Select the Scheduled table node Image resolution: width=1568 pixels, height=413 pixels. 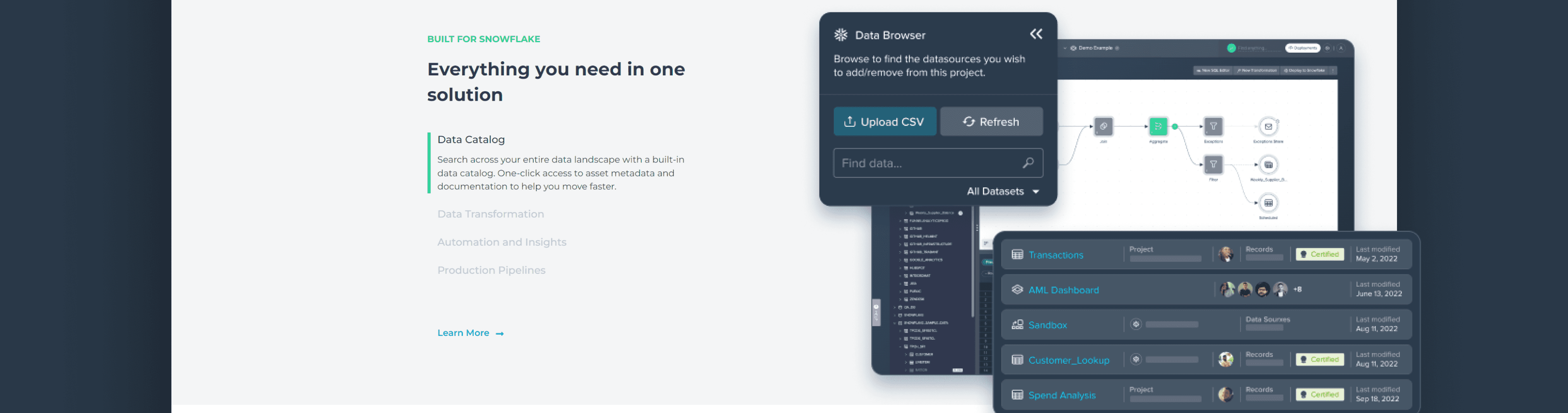click(1268, 203)
